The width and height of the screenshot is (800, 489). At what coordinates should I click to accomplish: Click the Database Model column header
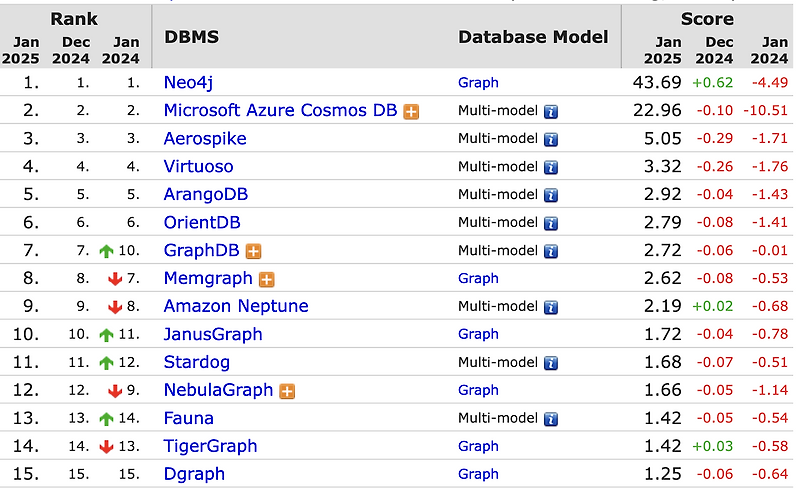(x=533, y=37)
